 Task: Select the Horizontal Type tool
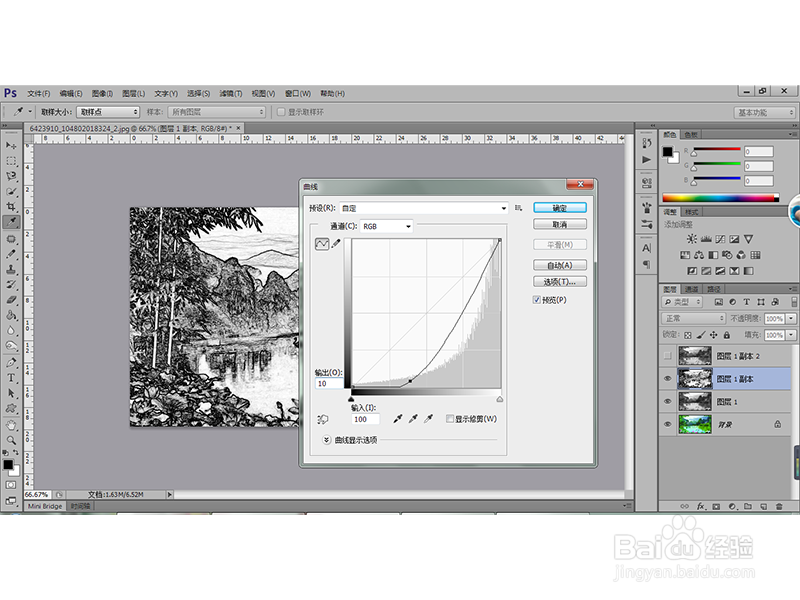11,378
